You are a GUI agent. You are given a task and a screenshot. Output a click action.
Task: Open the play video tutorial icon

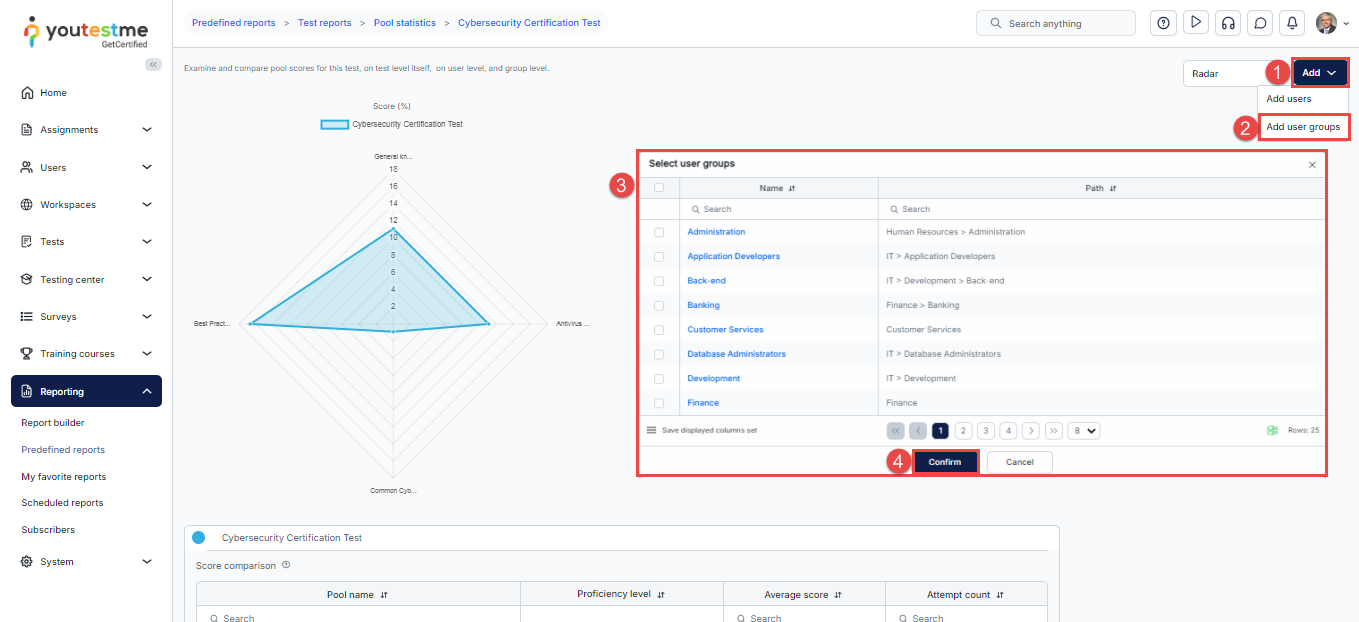point(1195,23)
